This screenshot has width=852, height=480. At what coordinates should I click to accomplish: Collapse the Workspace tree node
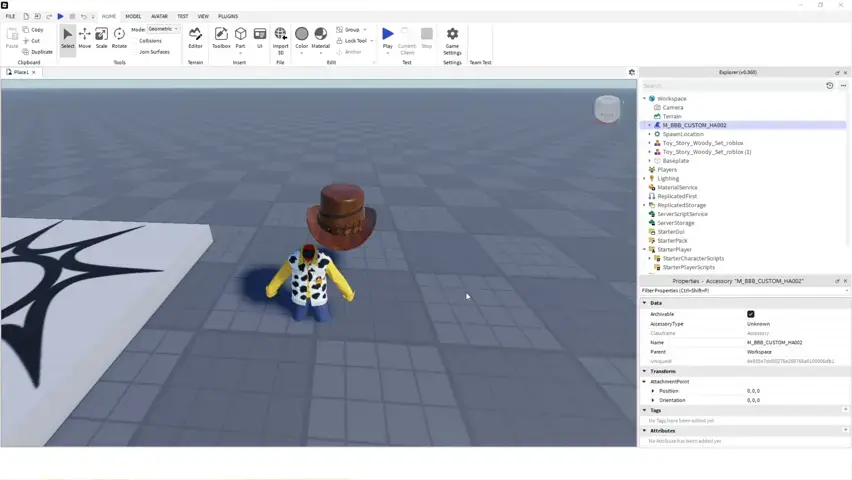(644, 99)
